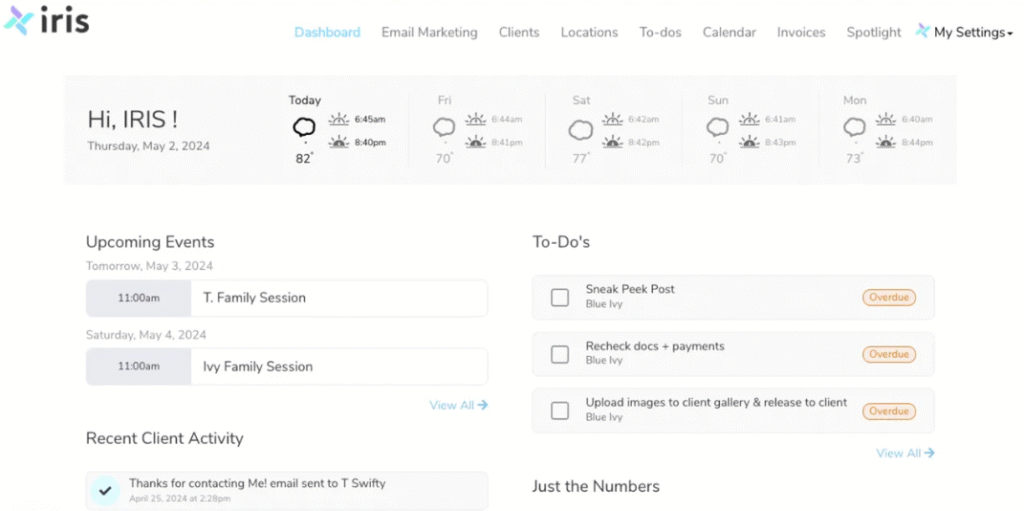Click the Overdue badge on Sneak Peek Post
The width and height of the screenshot is (1024, 511).
(x=888, y=297)
